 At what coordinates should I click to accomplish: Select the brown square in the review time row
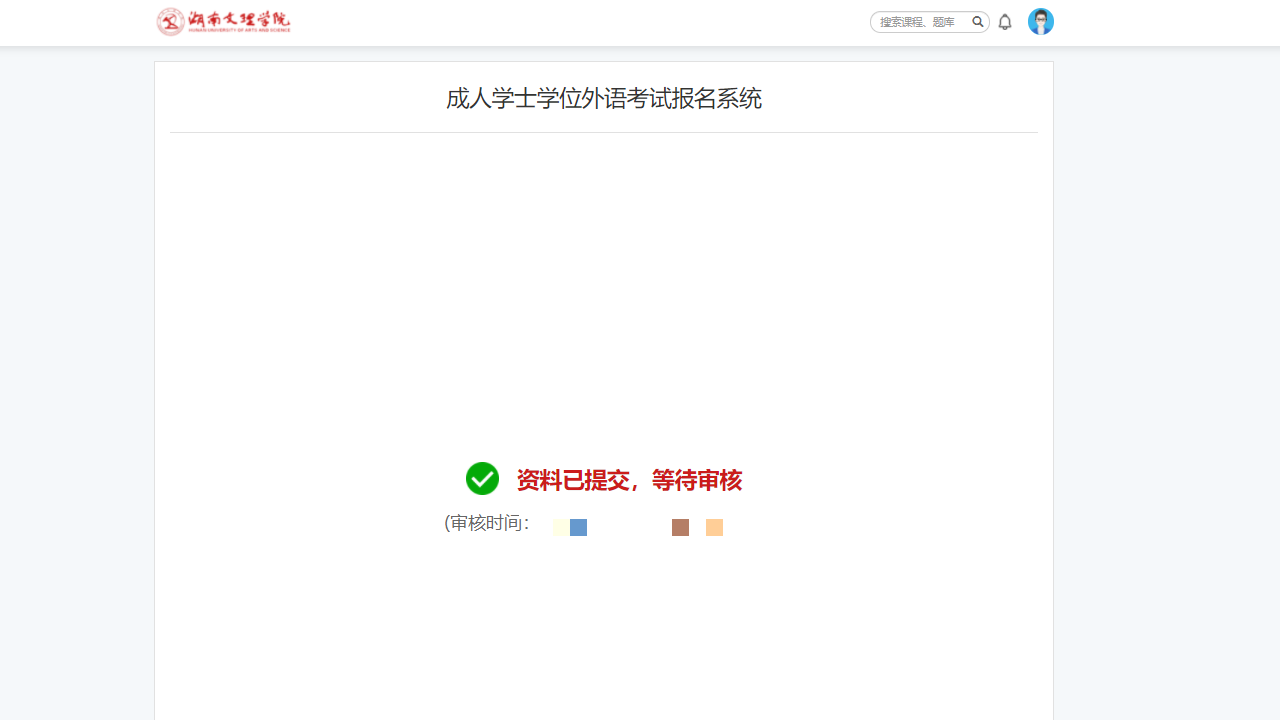point(680,527)
